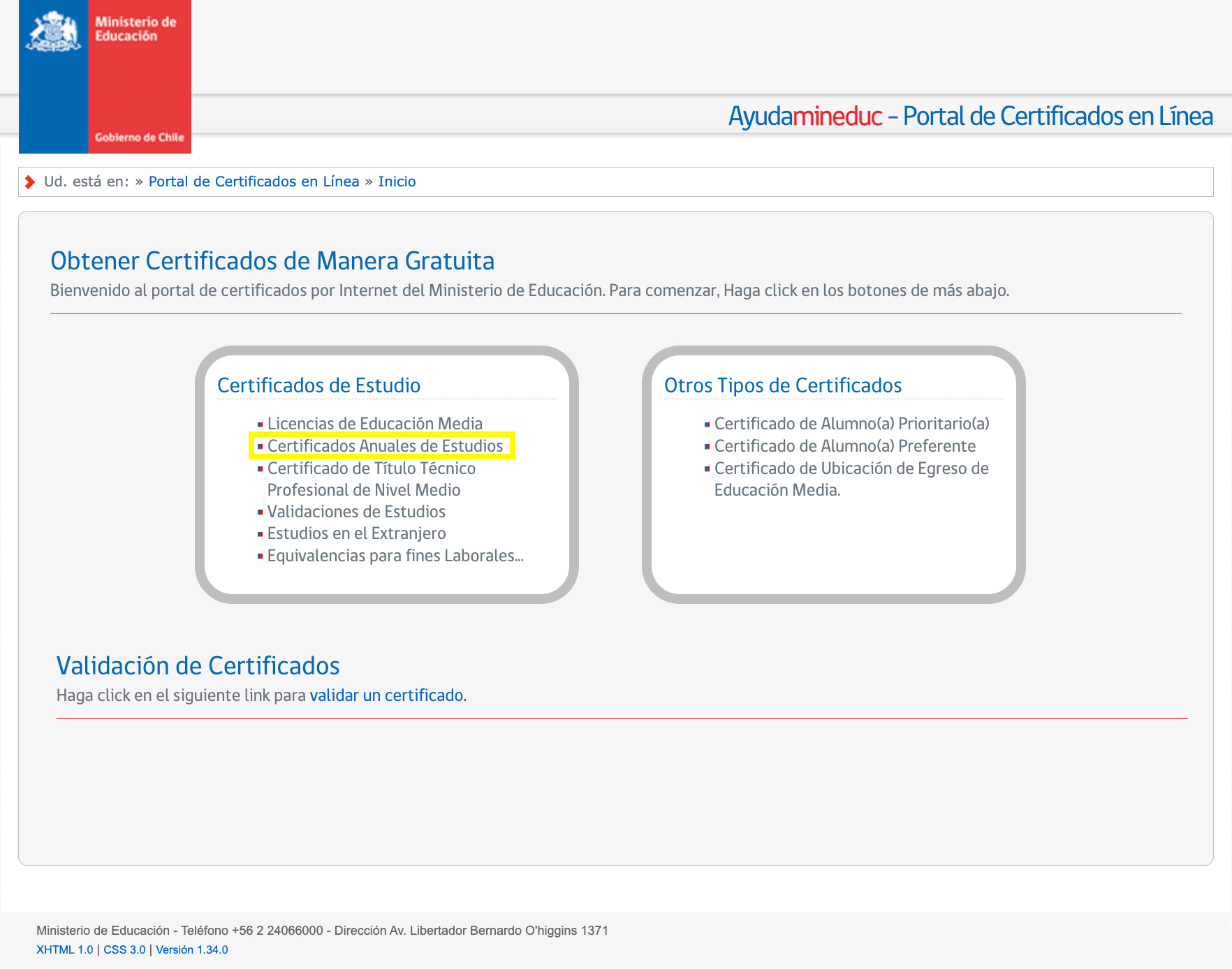Open the XHTML 1.0 footer link
The width and height of the screenshot is (1232, 969).
pos(64,949)
